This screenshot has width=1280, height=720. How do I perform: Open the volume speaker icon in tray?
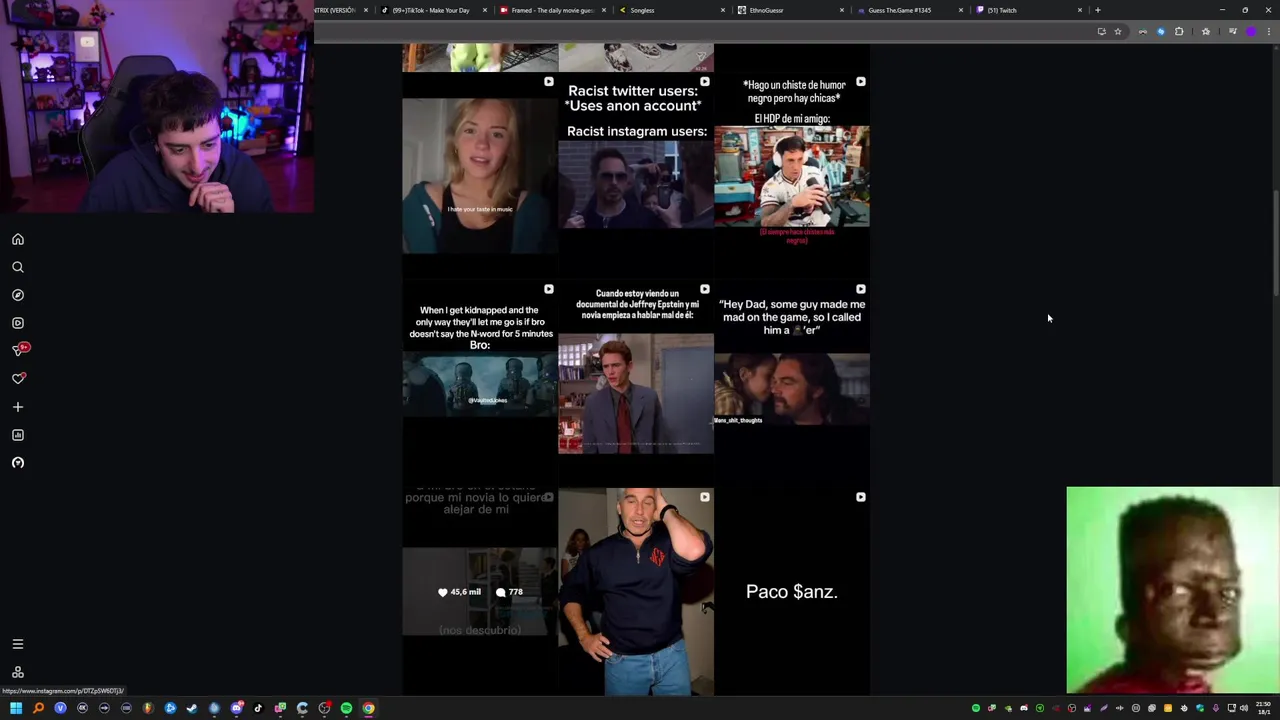pos(1244,708)
